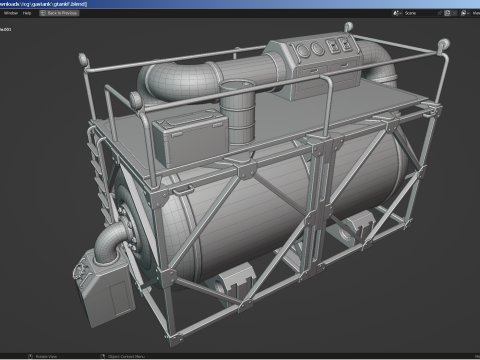Click the Rotate View status text

(46, 357)
